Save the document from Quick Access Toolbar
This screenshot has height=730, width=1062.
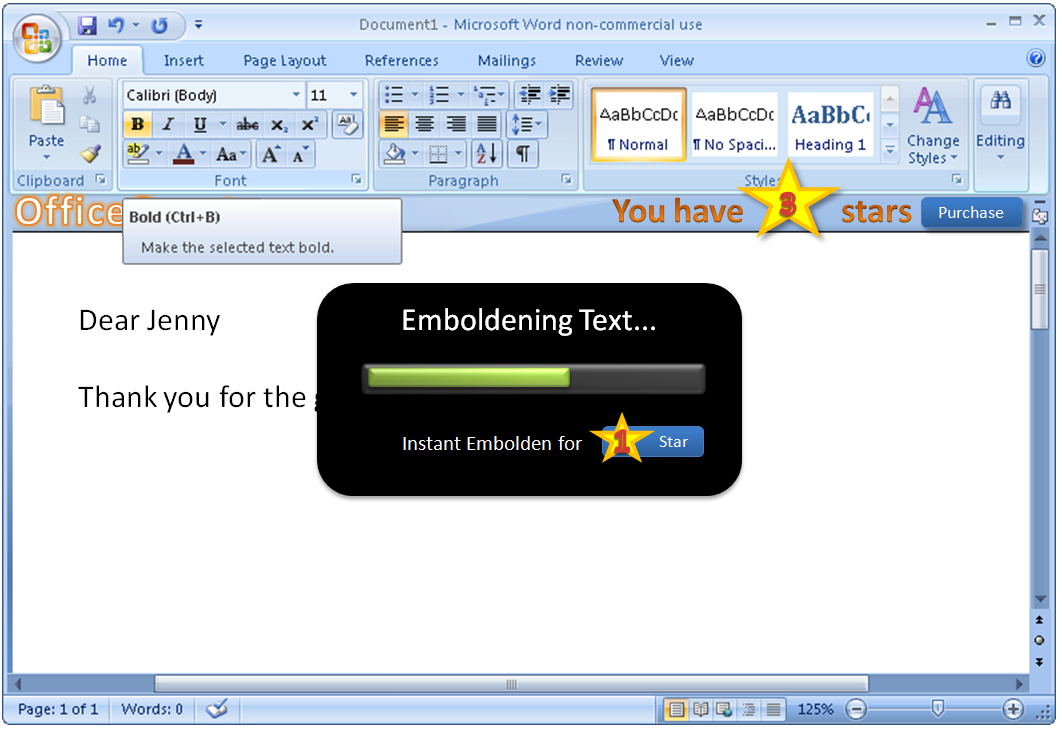(87, 26)
